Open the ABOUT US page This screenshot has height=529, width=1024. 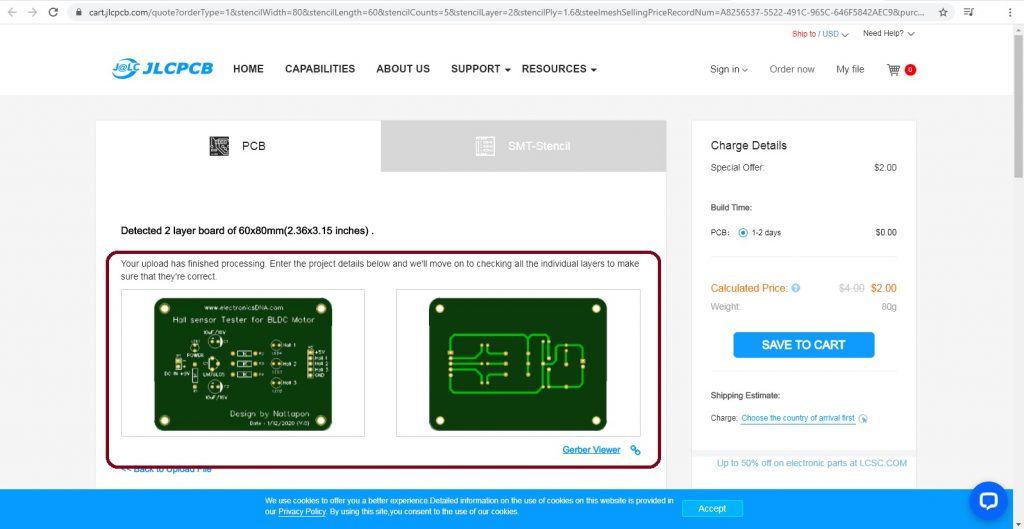(403, 69)
